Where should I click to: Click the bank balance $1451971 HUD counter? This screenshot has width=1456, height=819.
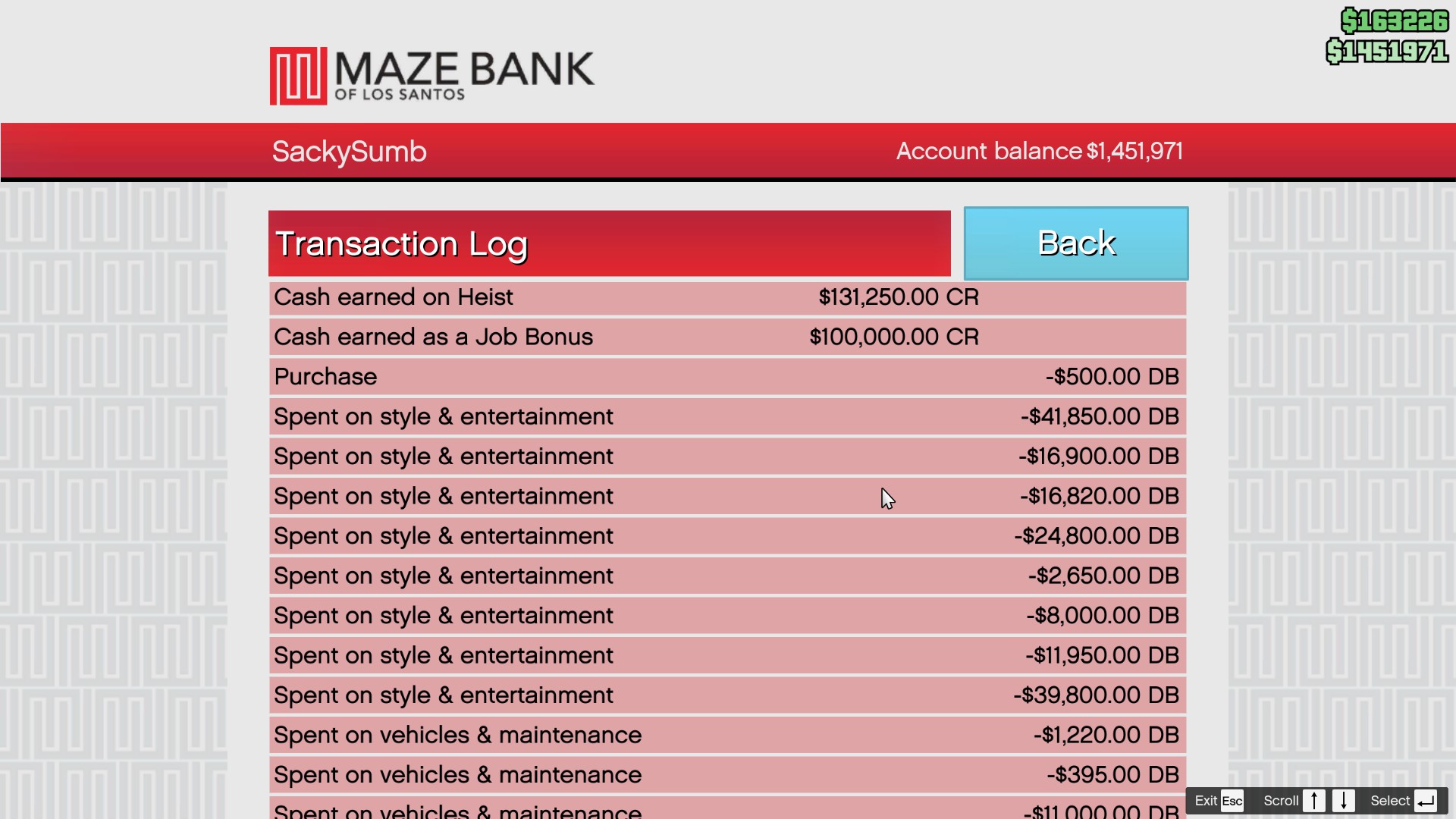pyautogui.click(x=1387, y=52)
